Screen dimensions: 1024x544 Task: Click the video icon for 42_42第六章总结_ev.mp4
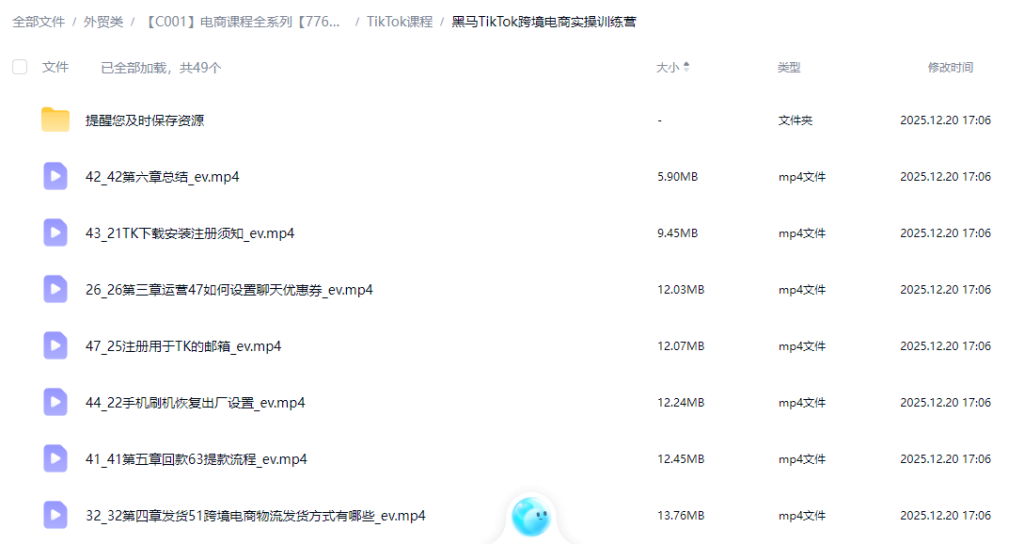click(x=55, y=176)
